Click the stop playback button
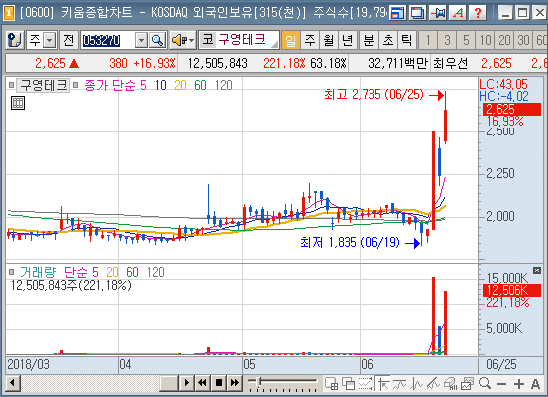This screenshot has width=548, height=397. [x=219, y=383]
